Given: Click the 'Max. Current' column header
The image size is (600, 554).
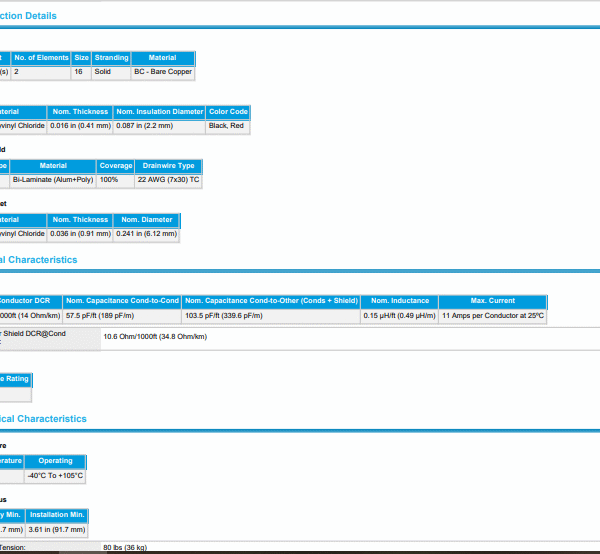Looking at the screenshot, I should (x=493, y=301).
